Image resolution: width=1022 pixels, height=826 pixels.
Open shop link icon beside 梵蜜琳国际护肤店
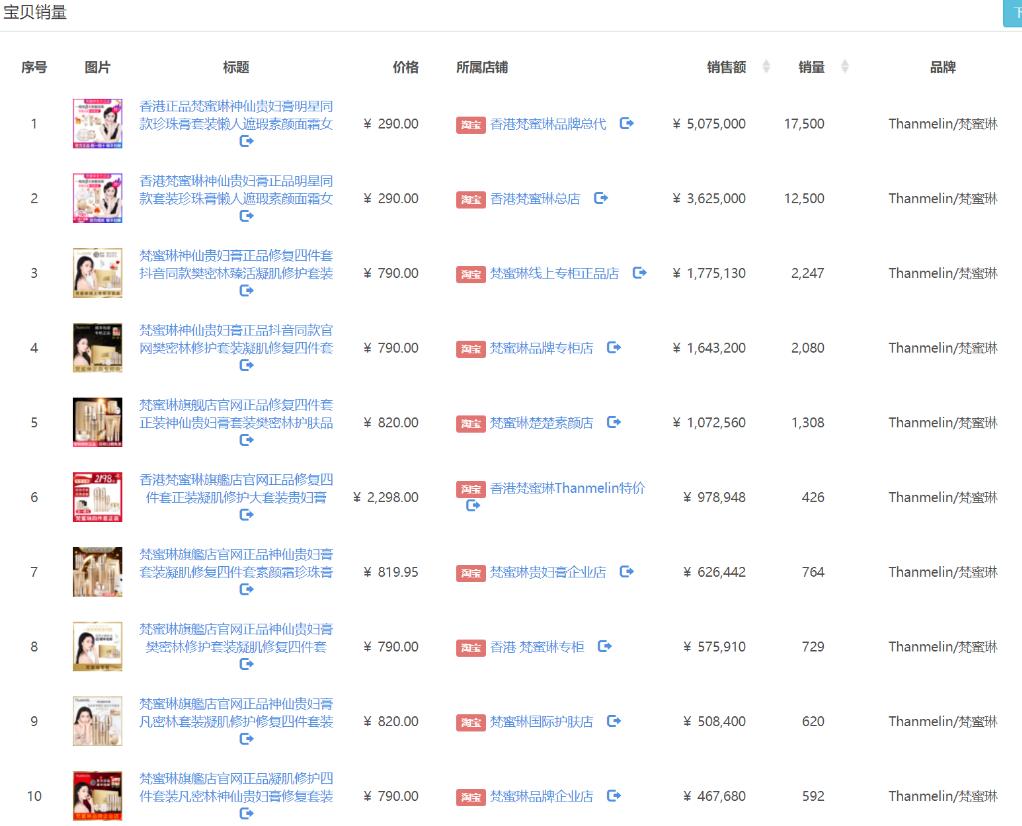point(614,720)
